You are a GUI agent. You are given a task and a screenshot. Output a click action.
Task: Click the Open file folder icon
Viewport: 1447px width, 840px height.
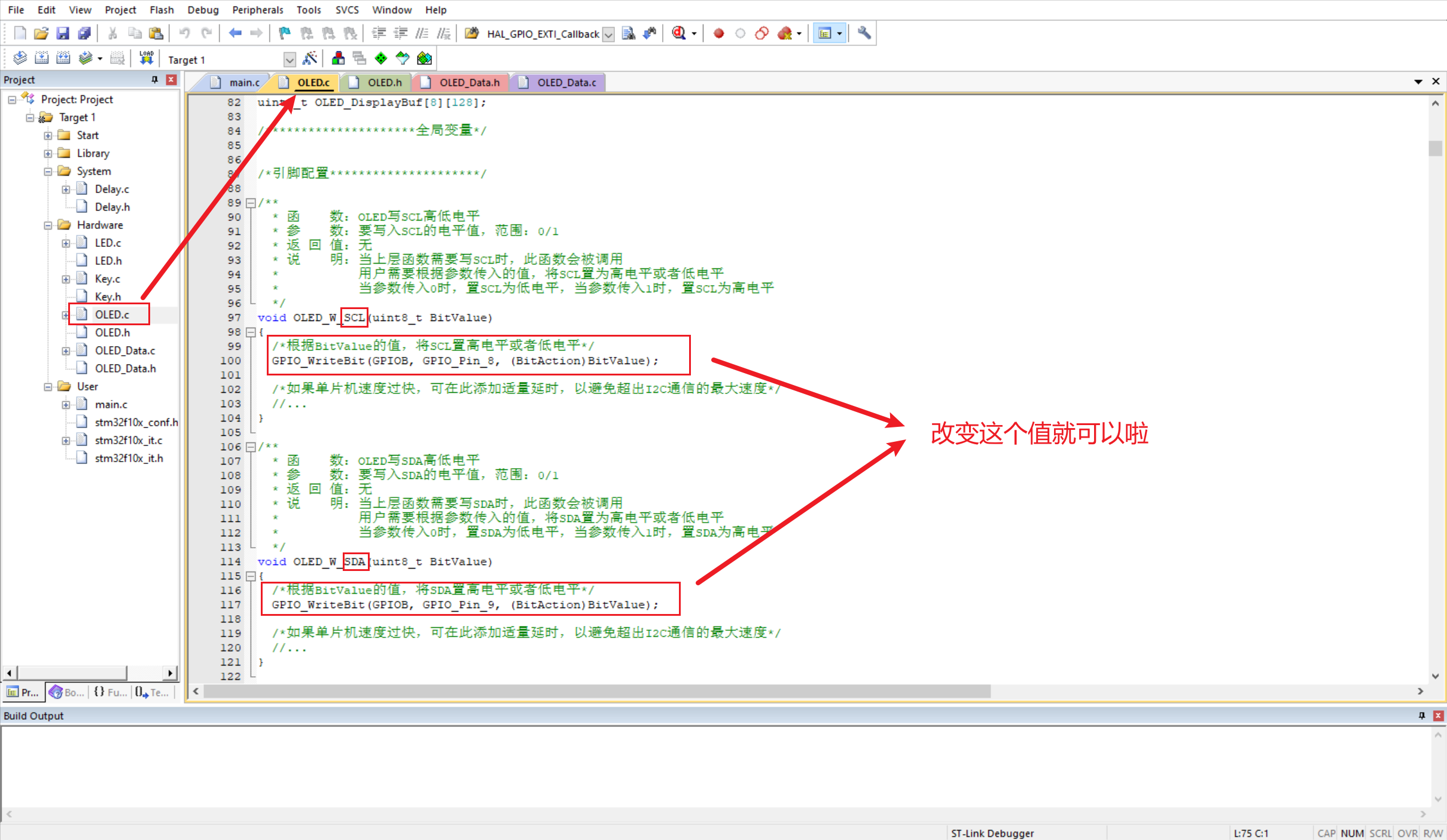(41, 33)
